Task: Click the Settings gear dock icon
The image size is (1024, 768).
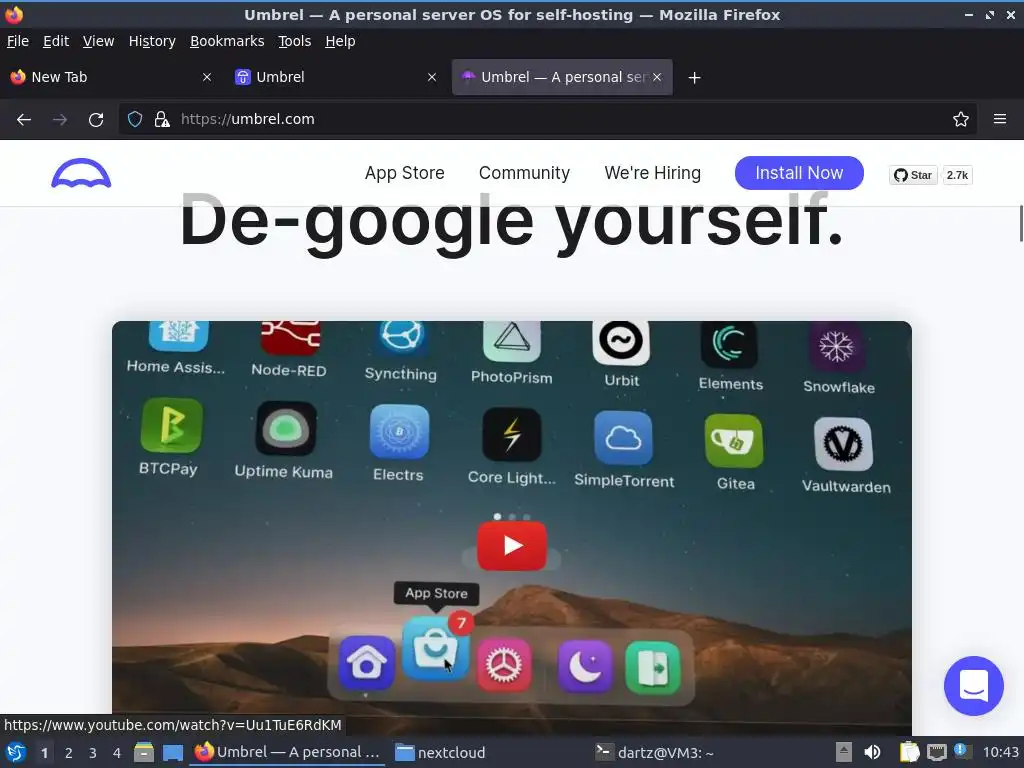Action: [504, 665]
